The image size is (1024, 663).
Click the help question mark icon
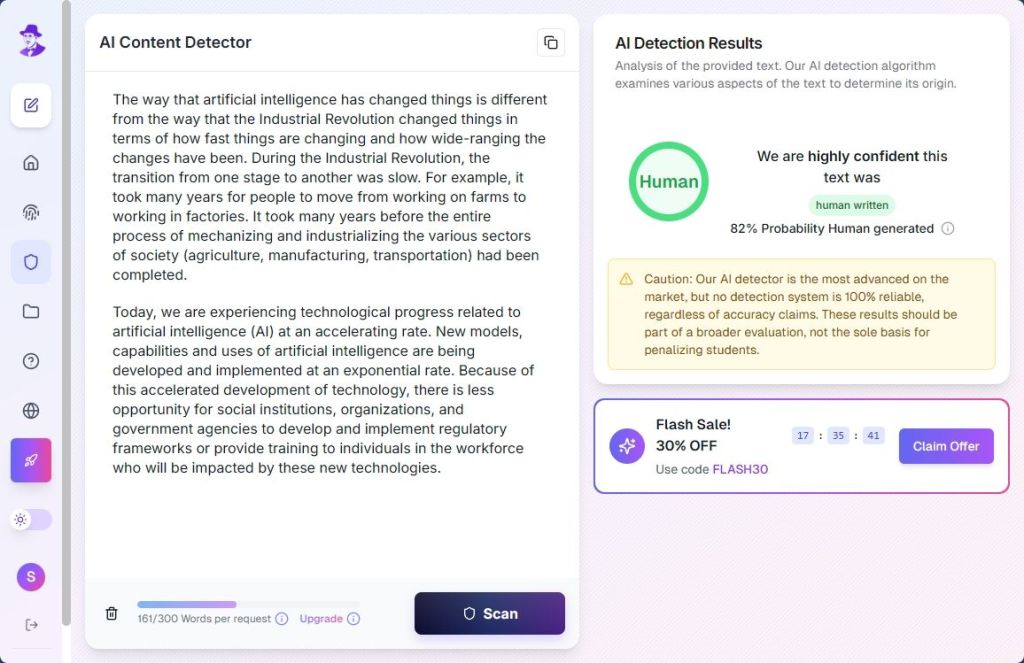point(31,361)
